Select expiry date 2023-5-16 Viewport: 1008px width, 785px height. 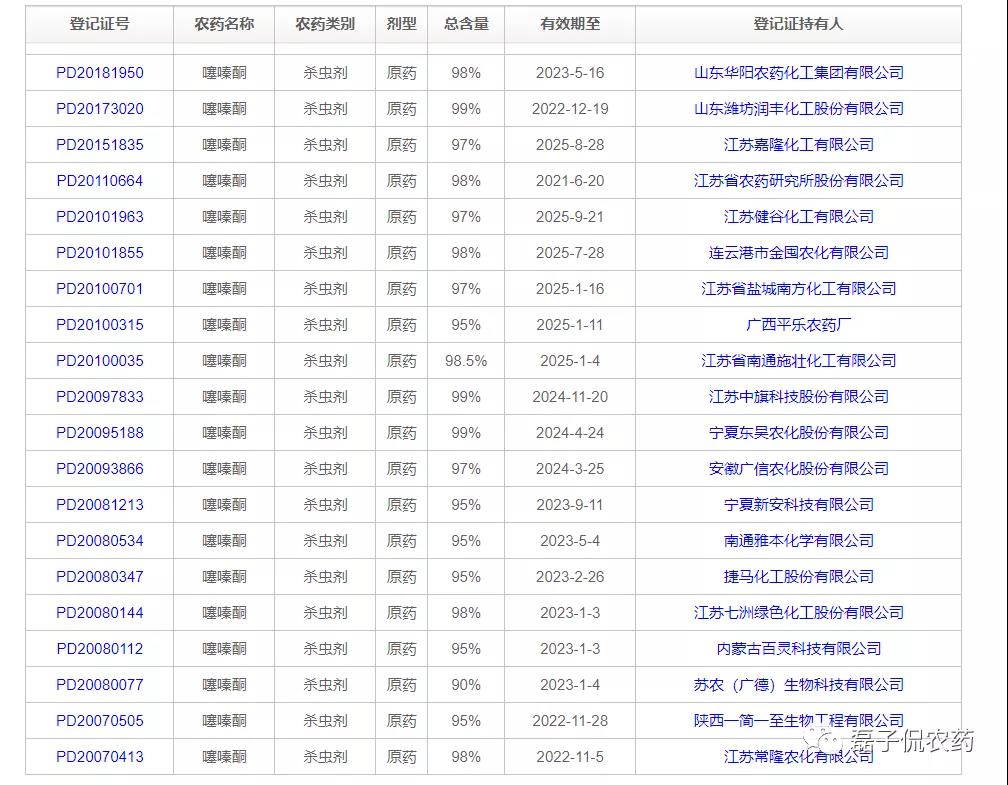(570, 73)
